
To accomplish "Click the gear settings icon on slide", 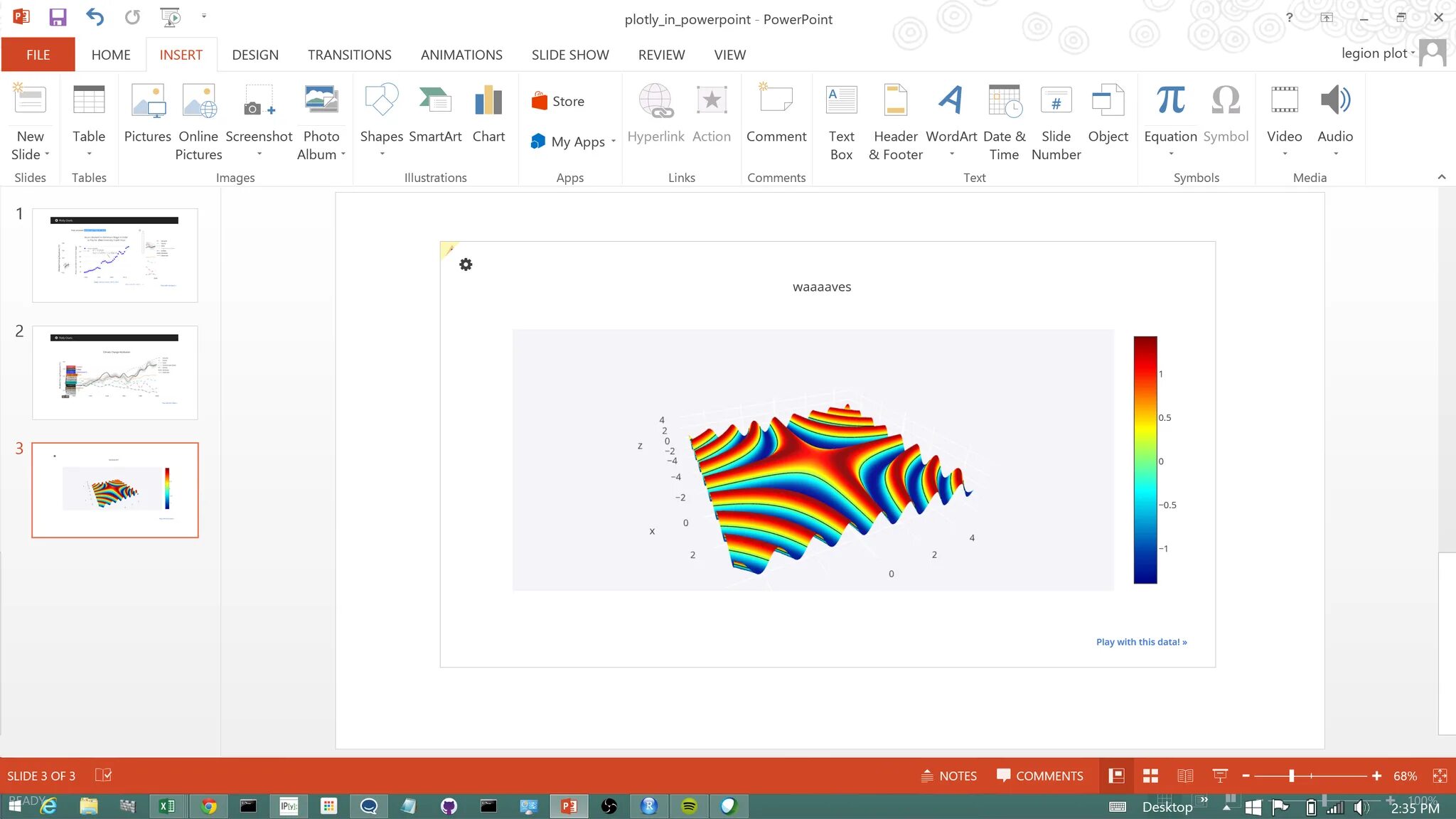I will 466,264.
